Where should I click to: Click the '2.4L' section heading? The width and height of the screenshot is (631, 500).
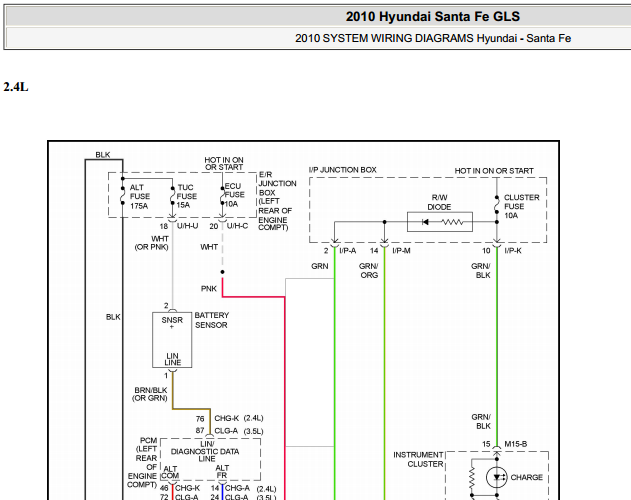16,87
